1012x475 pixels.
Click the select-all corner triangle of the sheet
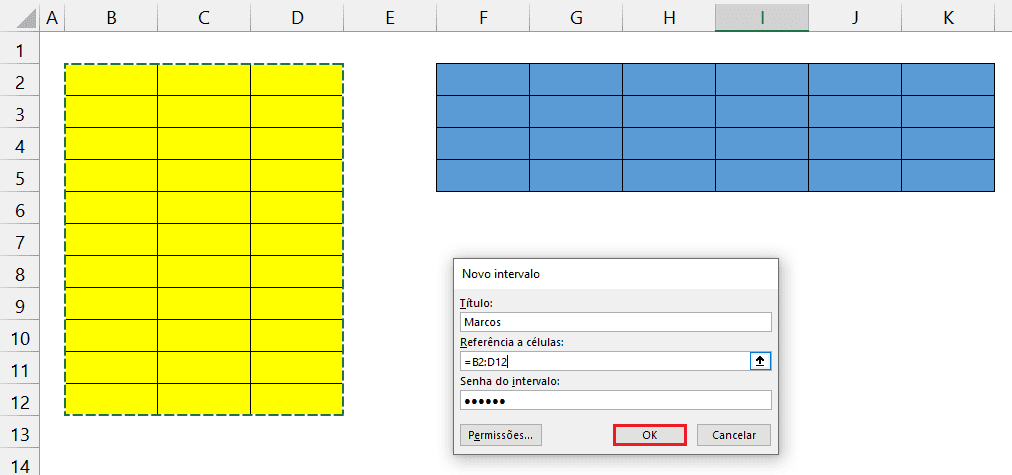[26, 18]
